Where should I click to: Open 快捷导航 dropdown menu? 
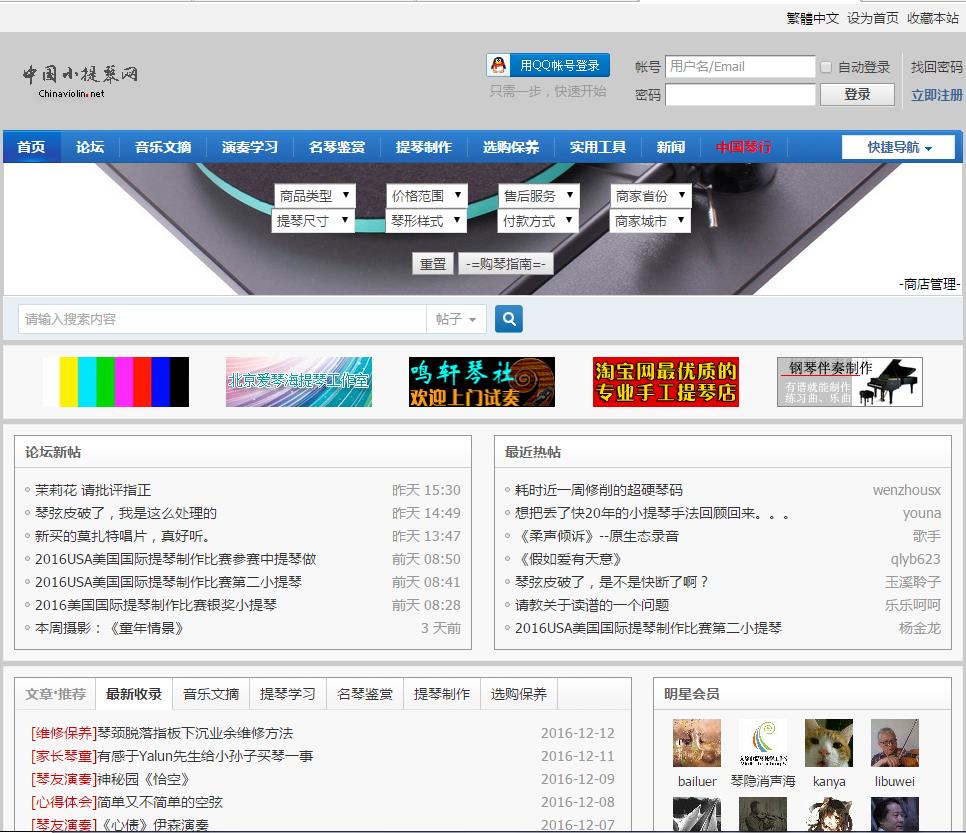click(x=899, y=147)
